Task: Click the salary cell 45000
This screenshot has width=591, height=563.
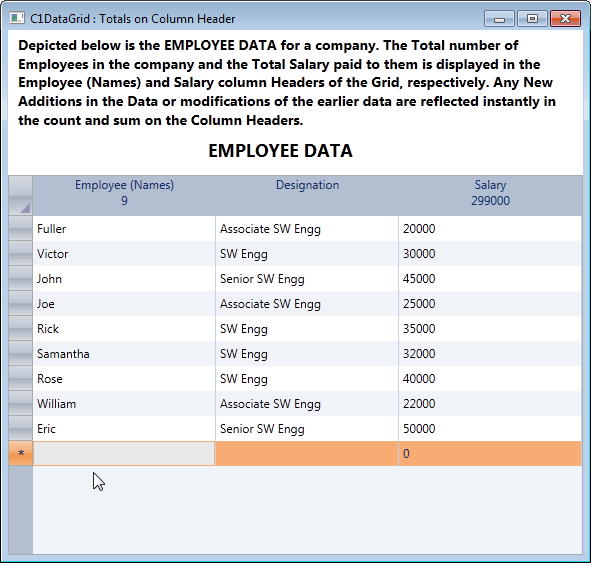Action: click(x=490, y=278)
